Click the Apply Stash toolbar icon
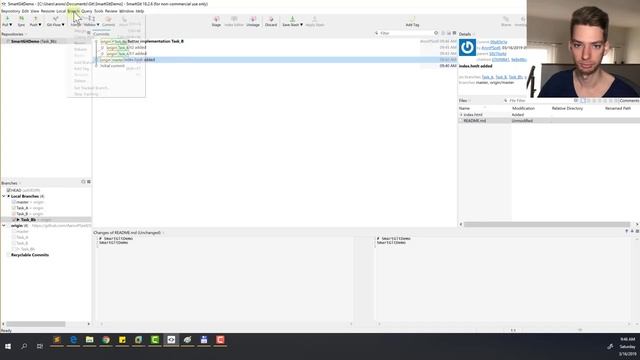The image size is (640, 360). pyautogui.click(x=315, y=19)
